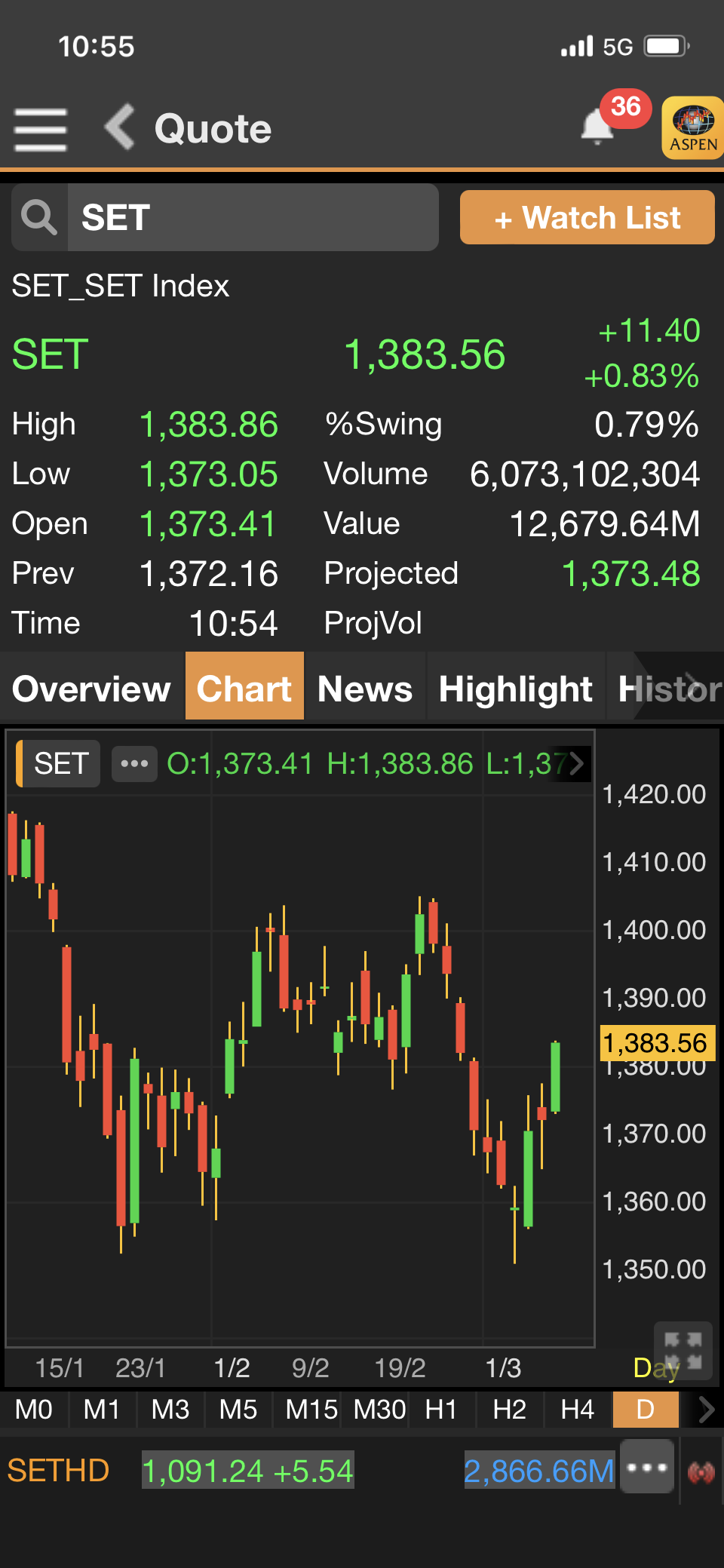This screenshot has height=1568, width=724.
Task: Open the hamburger menu
Action: point(41,130)
